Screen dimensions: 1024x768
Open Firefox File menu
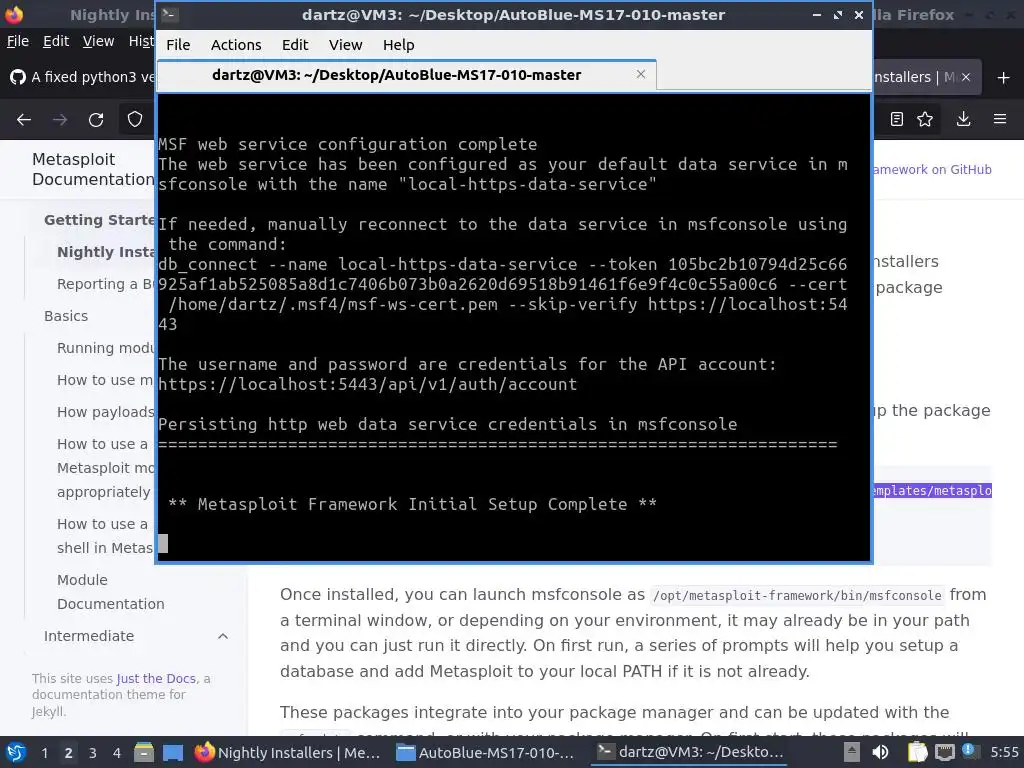[x=18, y=41]
